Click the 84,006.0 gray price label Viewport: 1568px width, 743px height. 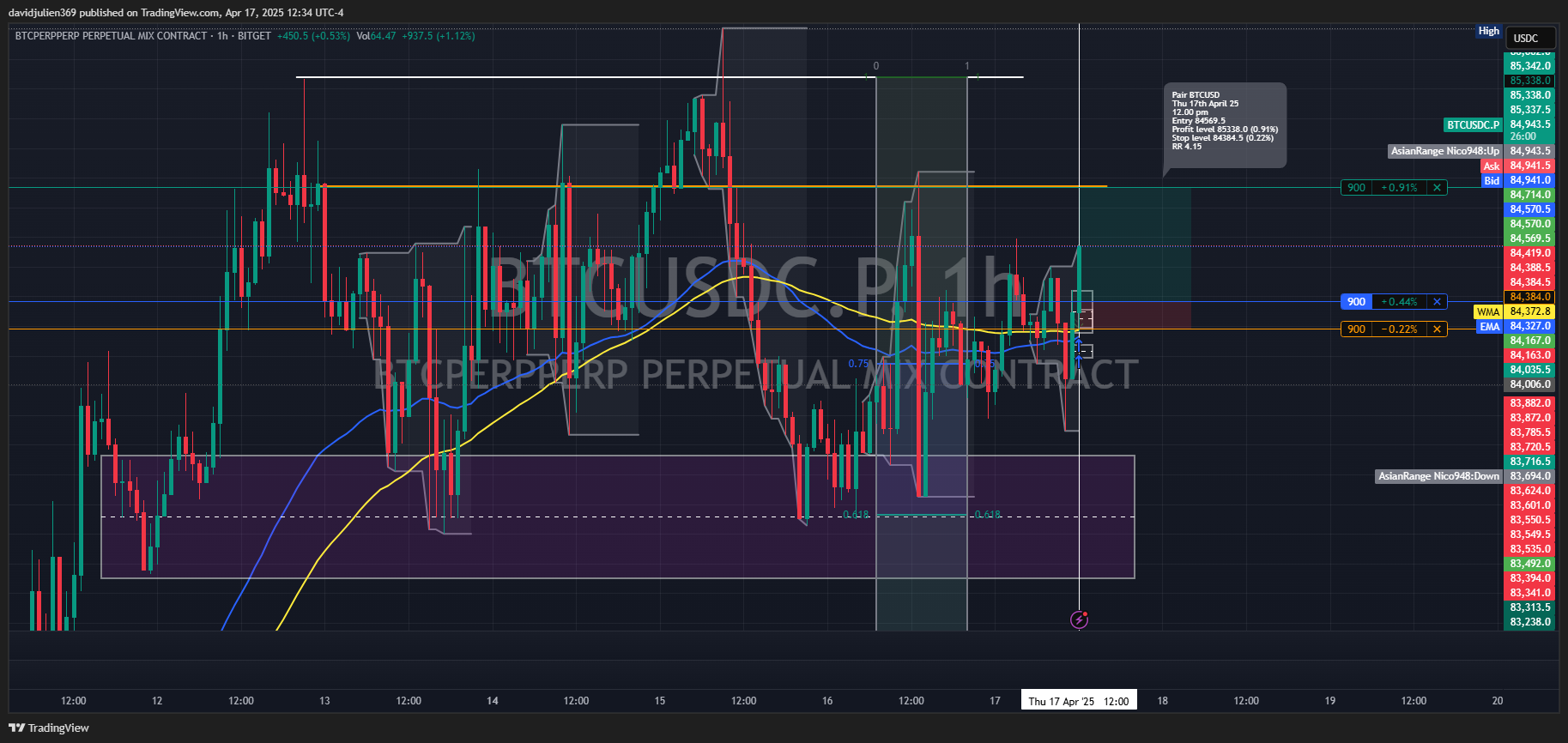point(1530,384)
